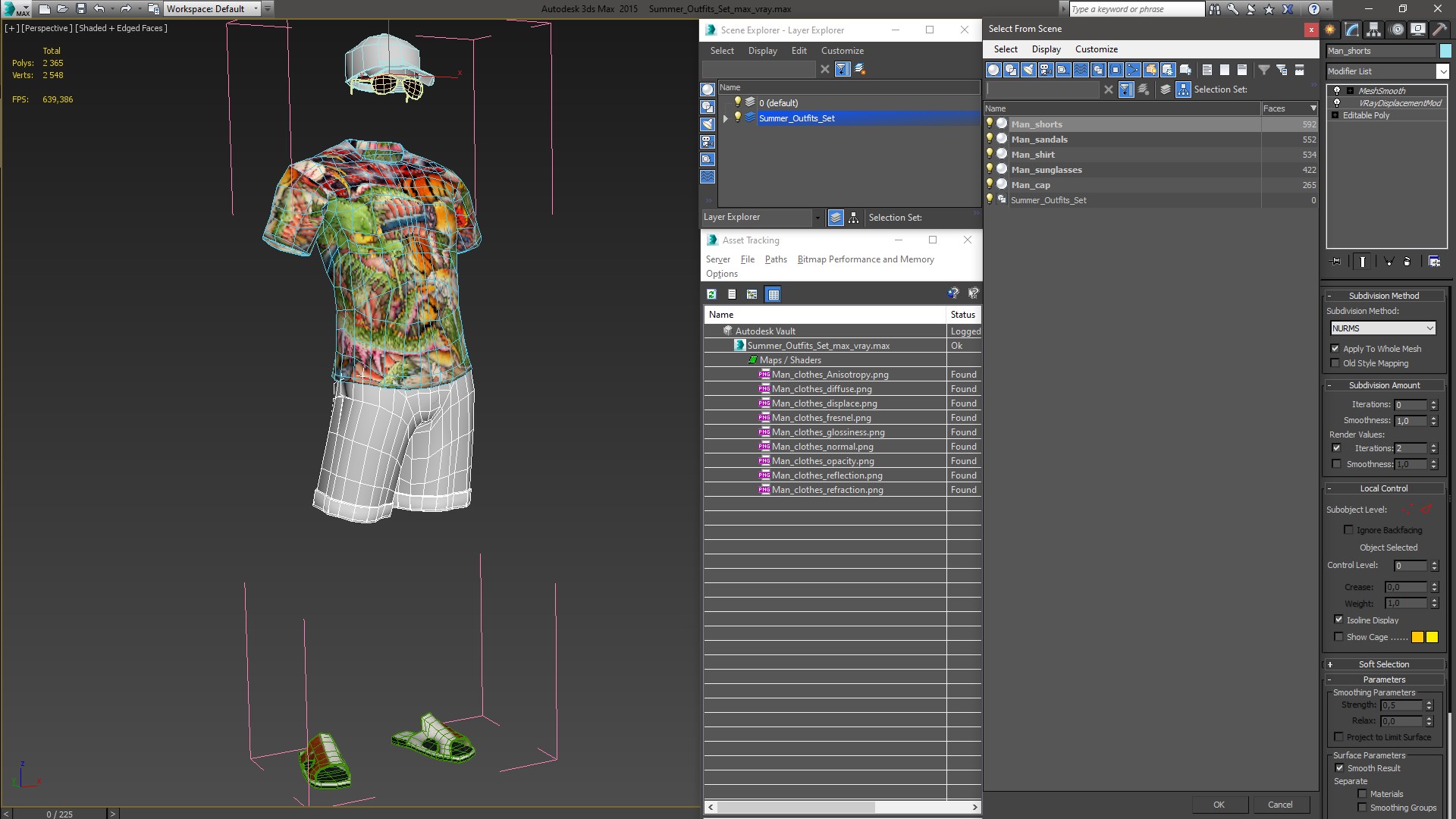1456x819 pixels.
Task: Click Pin Stack icon under modifier stack
Action: point(1336,261)
